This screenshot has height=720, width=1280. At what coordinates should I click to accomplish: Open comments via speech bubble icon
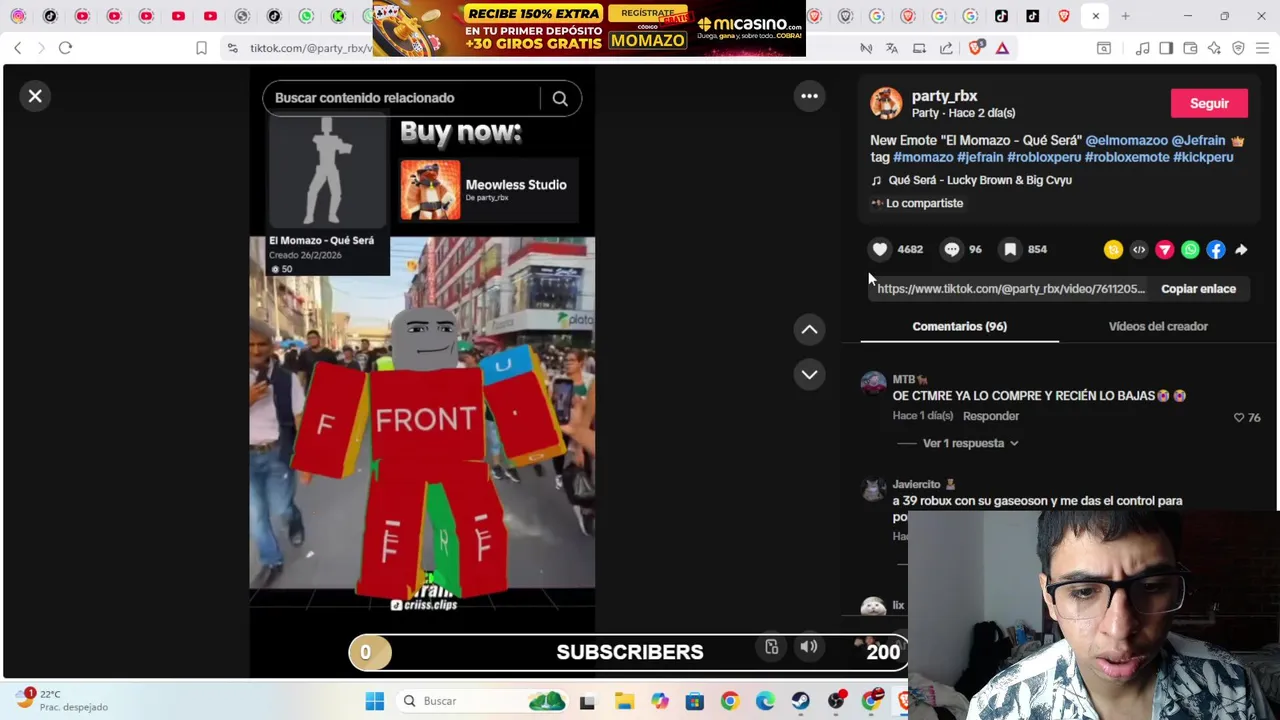pyautogui.click(x=952, y=249)
